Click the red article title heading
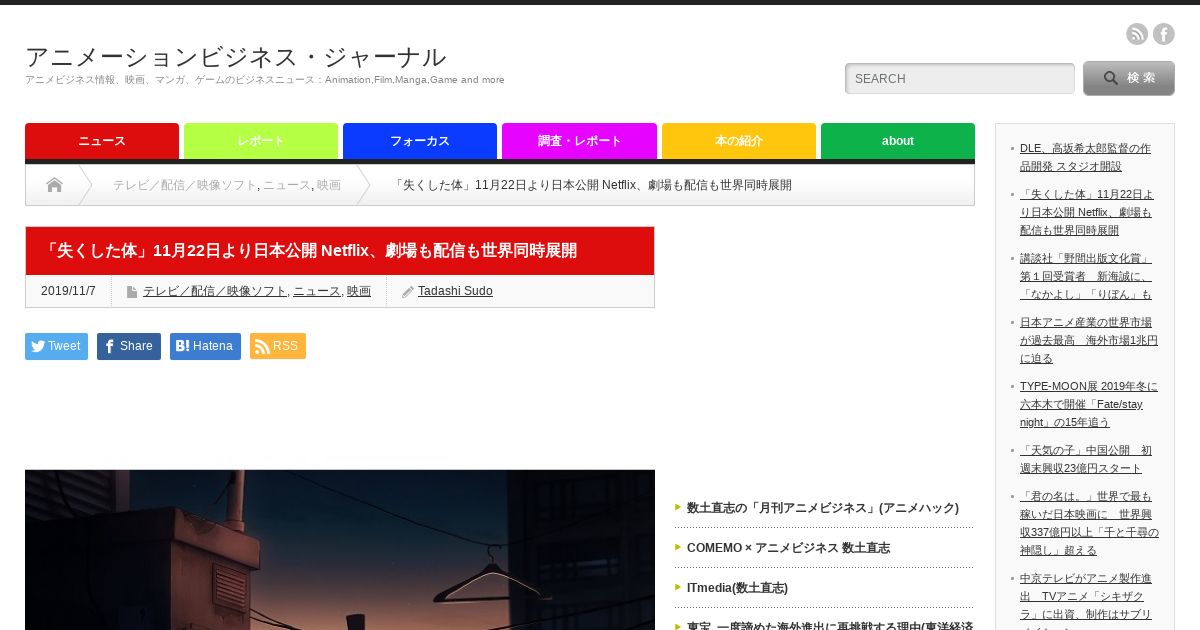 [340, 250]
